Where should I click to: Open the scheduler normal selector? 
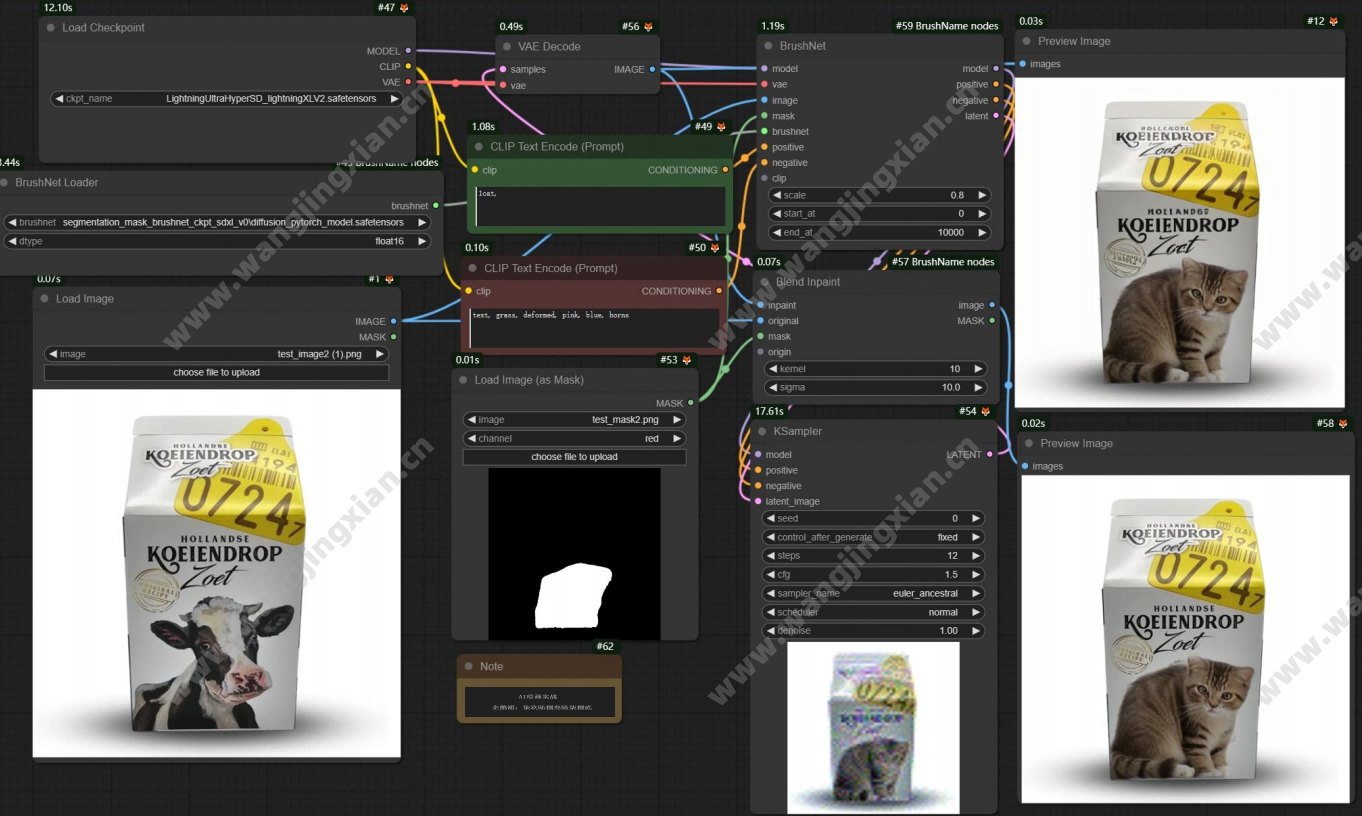tap(873, 612)
